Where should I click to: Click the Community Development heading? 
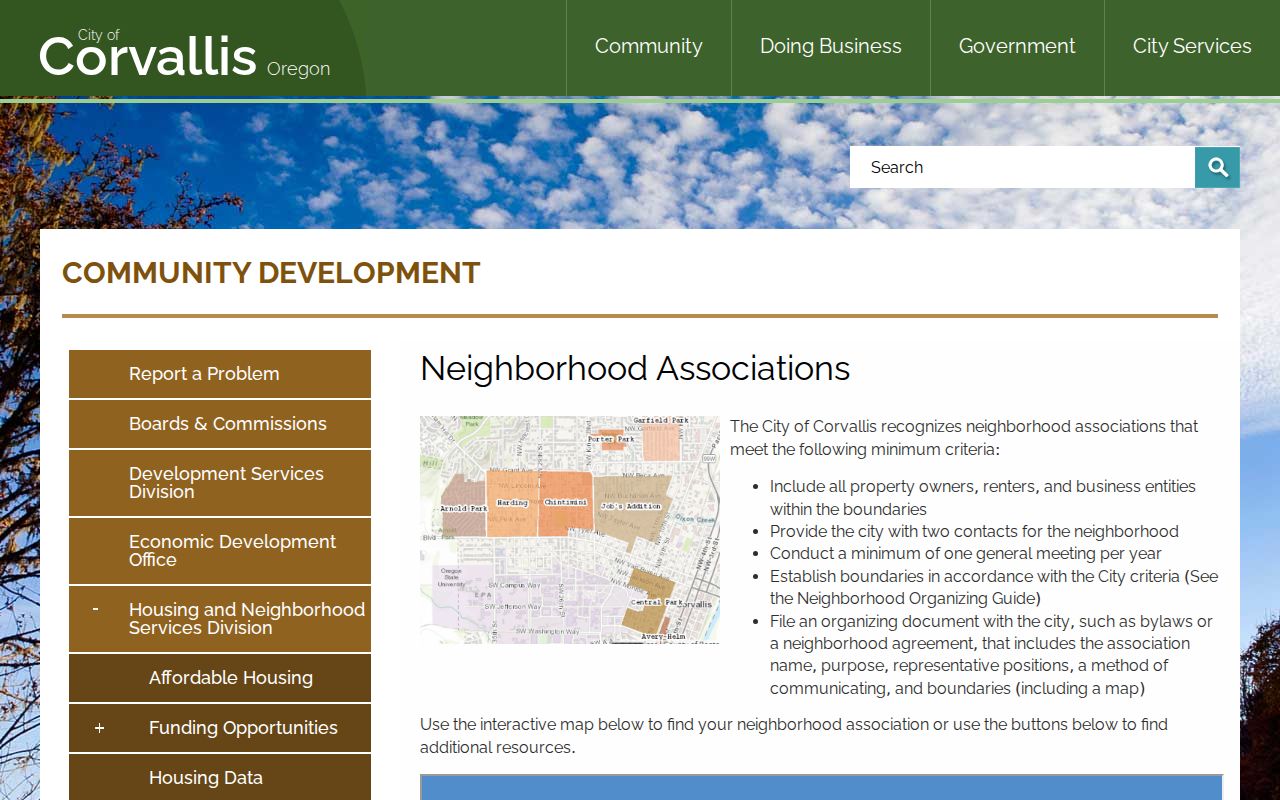(271, 273)
